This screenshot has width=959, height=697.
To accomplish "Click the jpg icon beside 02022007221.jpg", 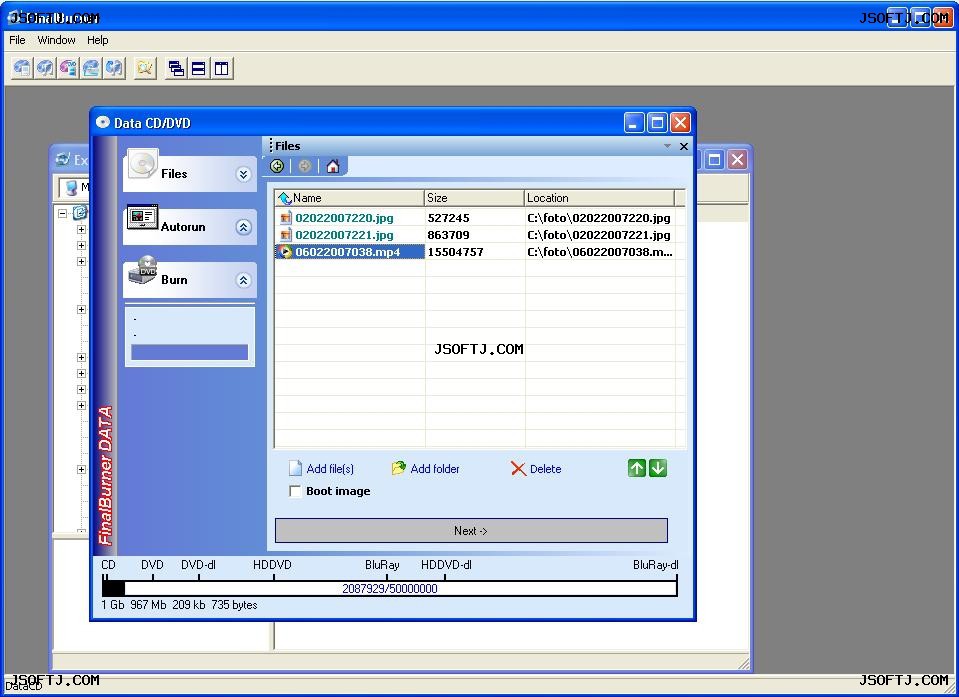I will 285,235.
